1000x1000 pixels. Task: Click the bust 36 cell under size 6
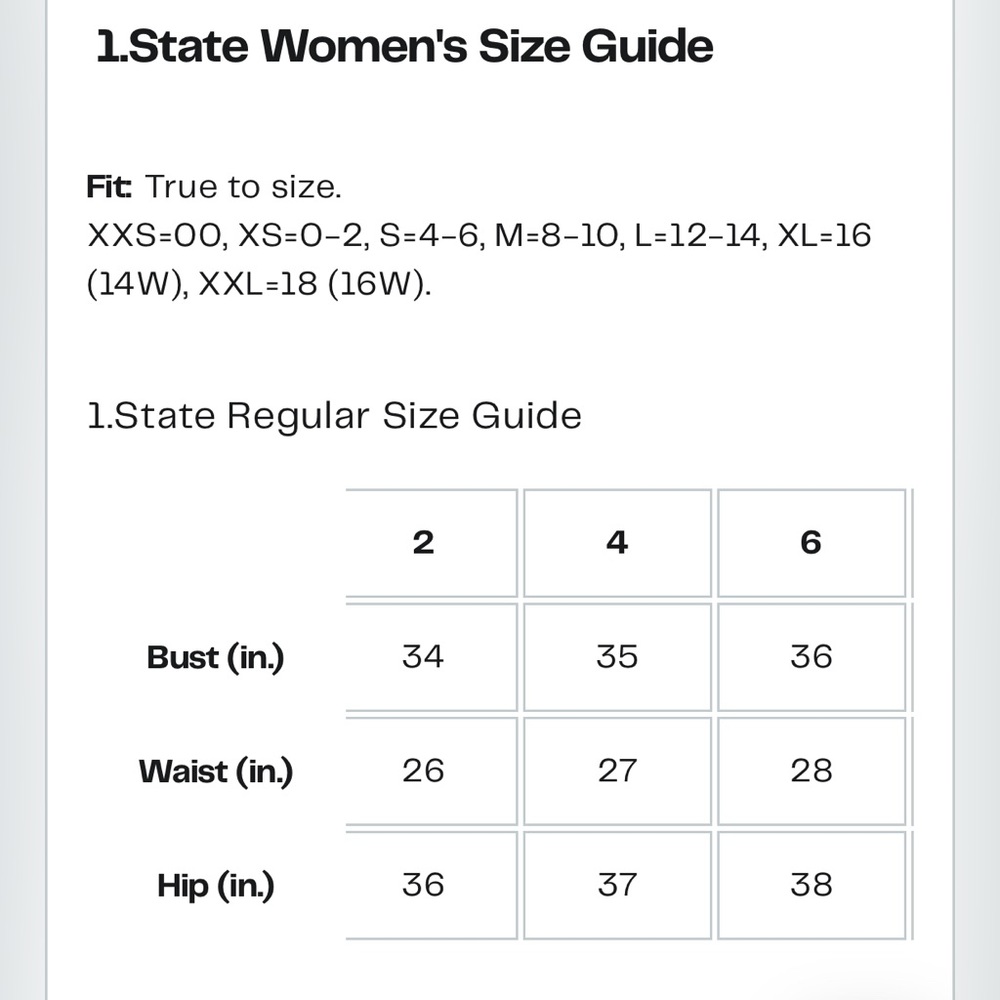pos(811,657)
